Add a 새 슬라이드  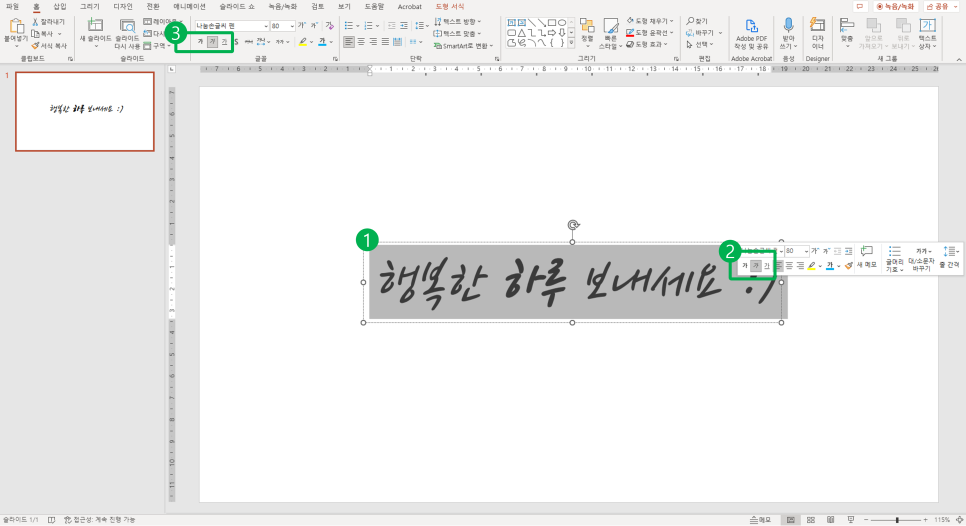click(x=95, y=31)
